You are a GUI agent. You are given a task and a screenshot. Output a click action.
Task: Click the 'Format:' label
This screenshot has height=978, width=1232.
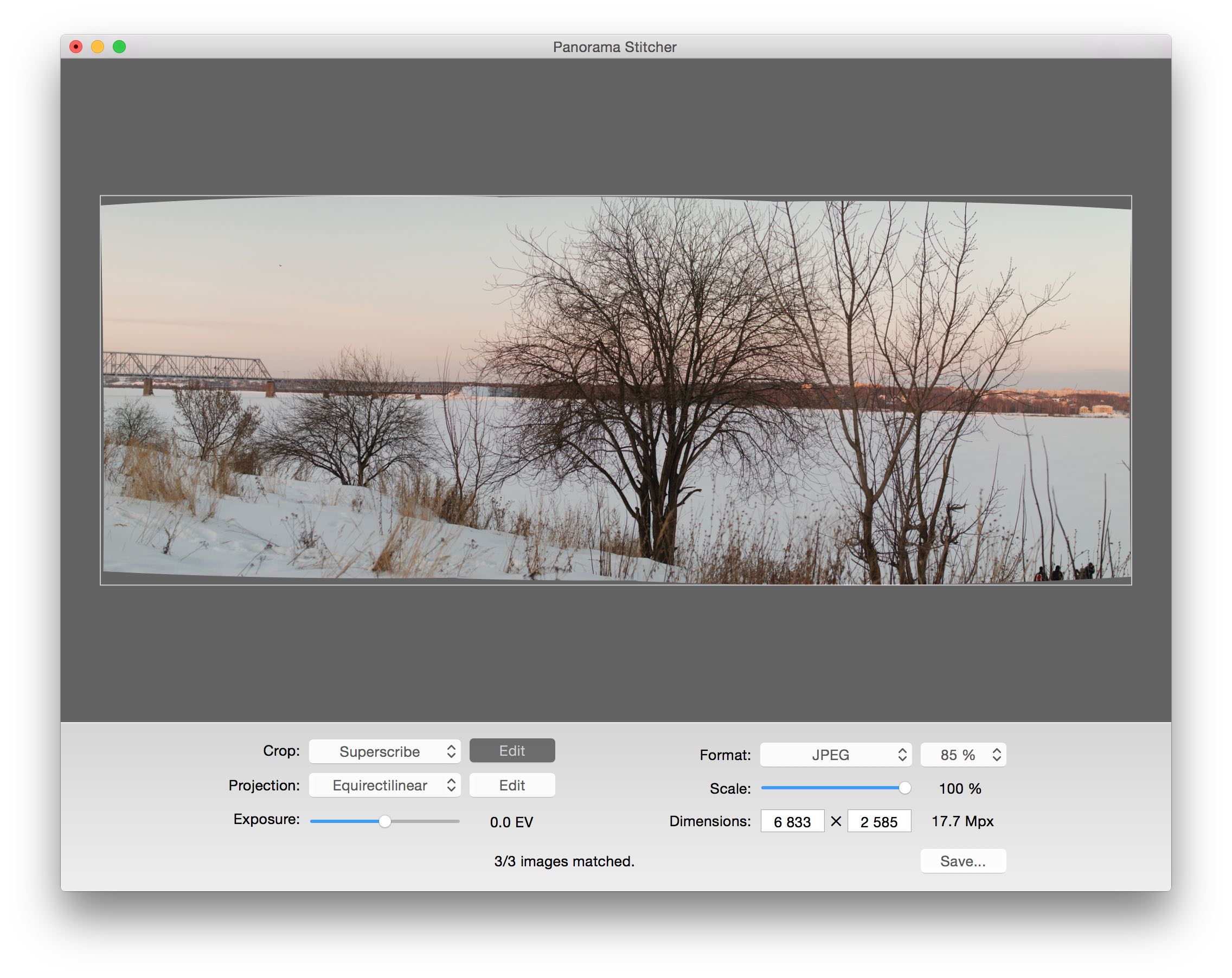[x=725, y=755]
